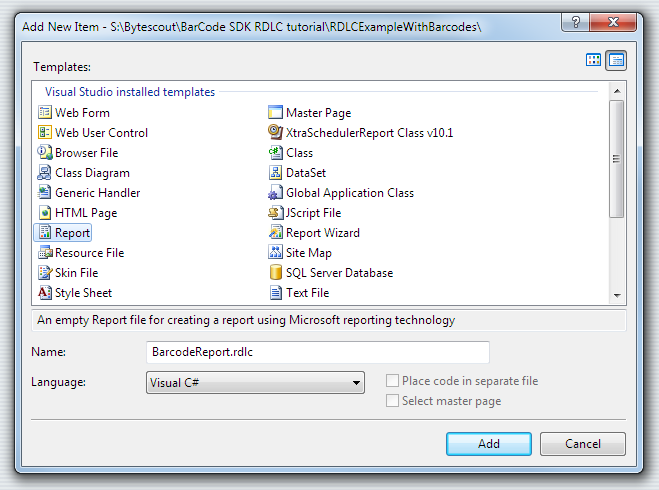Click the Text File label

click(308, 293)
